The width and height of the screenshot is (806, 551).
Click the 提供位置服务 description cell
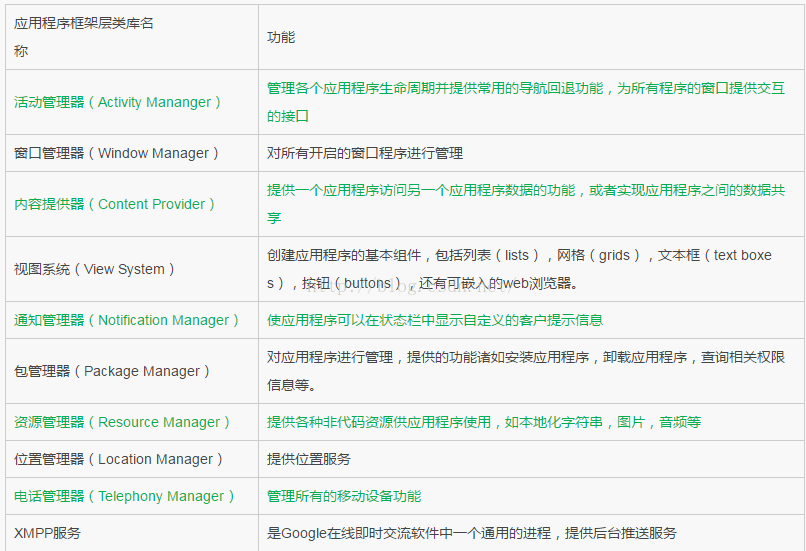tap(309, 459)
